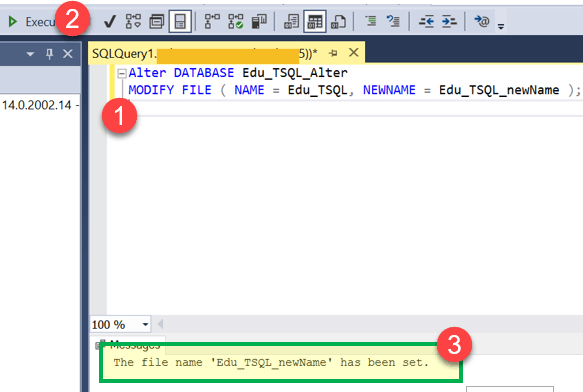This screenshot has height=392, width=583.
Task: Include client statistics icon
Action: pyautogui.click(x=259, y=22)
